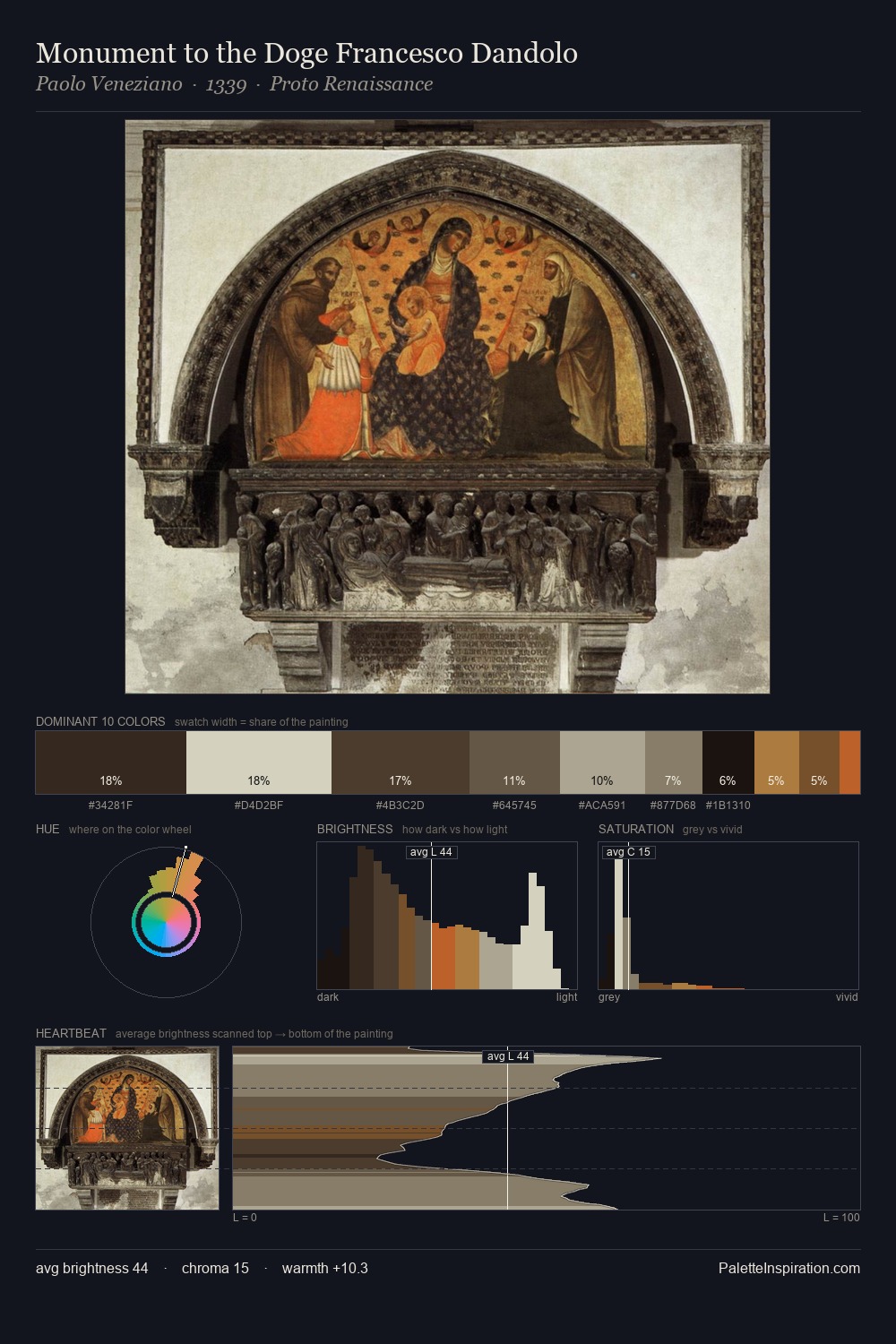Select the narrow orange swatch at the palette end

[x=849, y=762]
